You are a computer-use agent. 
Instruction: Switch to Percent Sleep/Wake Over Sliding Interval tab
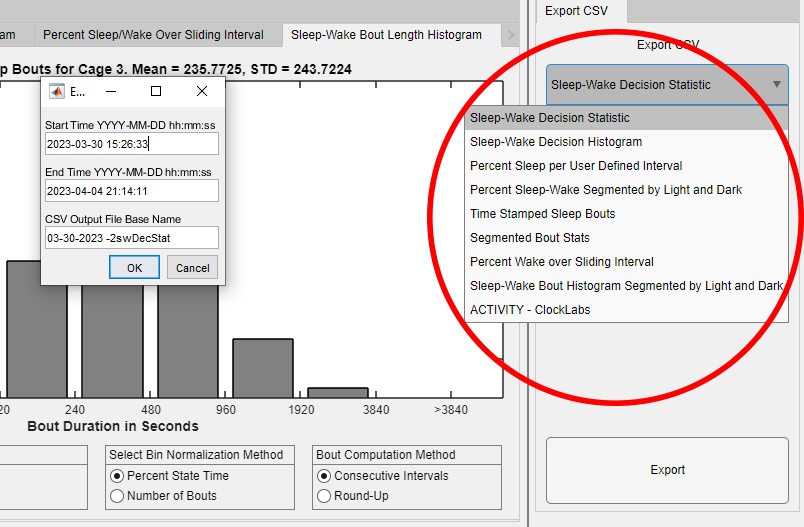(153, 35)
